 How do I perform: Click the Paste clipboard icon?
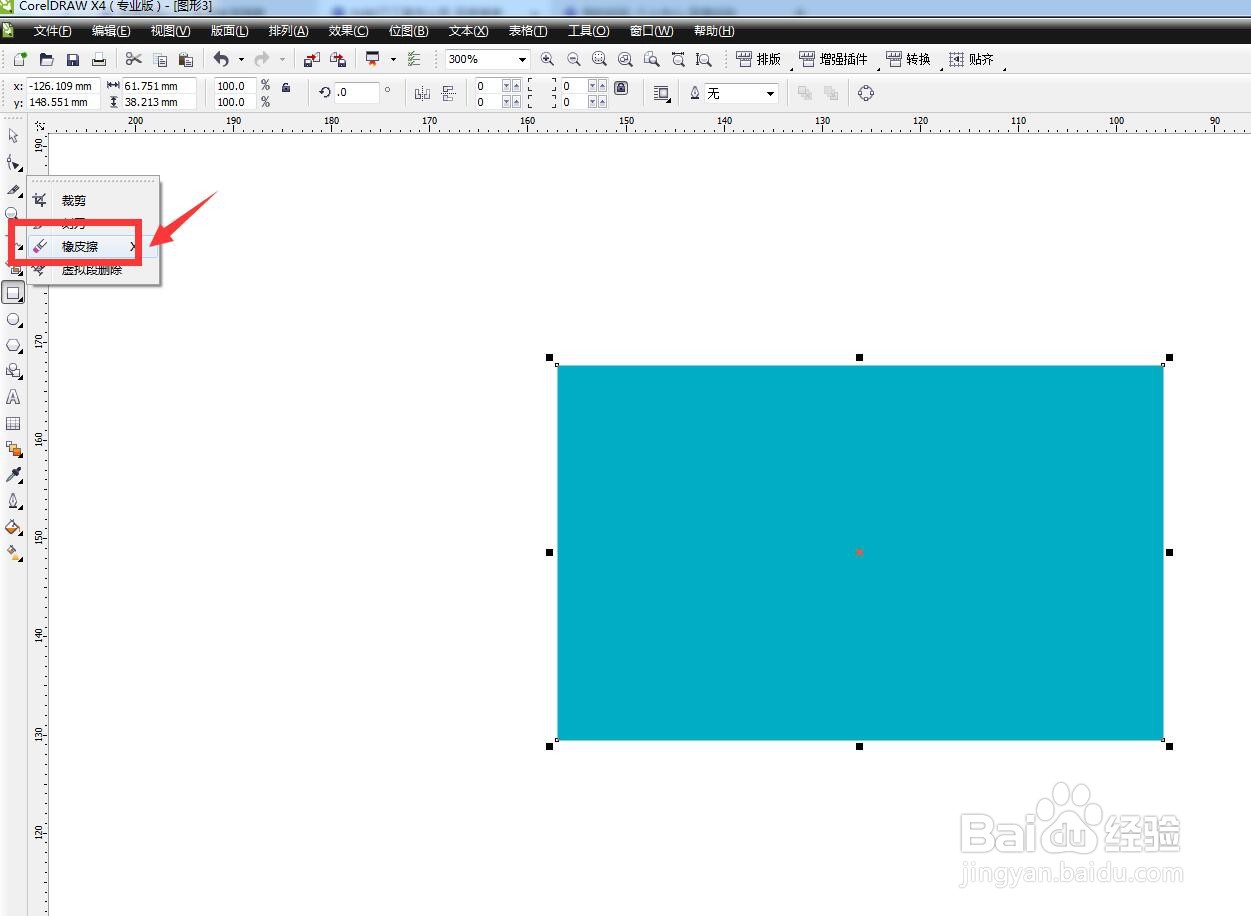click(x=186, y=60)
